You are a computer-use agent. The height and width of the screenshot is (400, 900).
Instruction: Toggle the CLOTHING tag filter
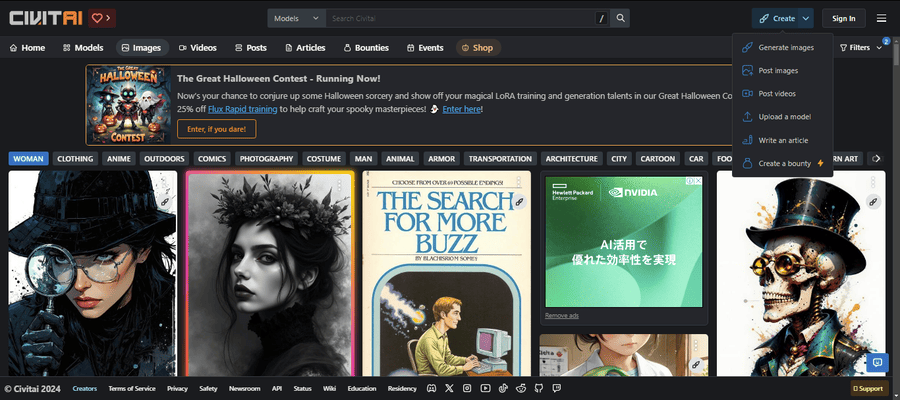[76, 159]
